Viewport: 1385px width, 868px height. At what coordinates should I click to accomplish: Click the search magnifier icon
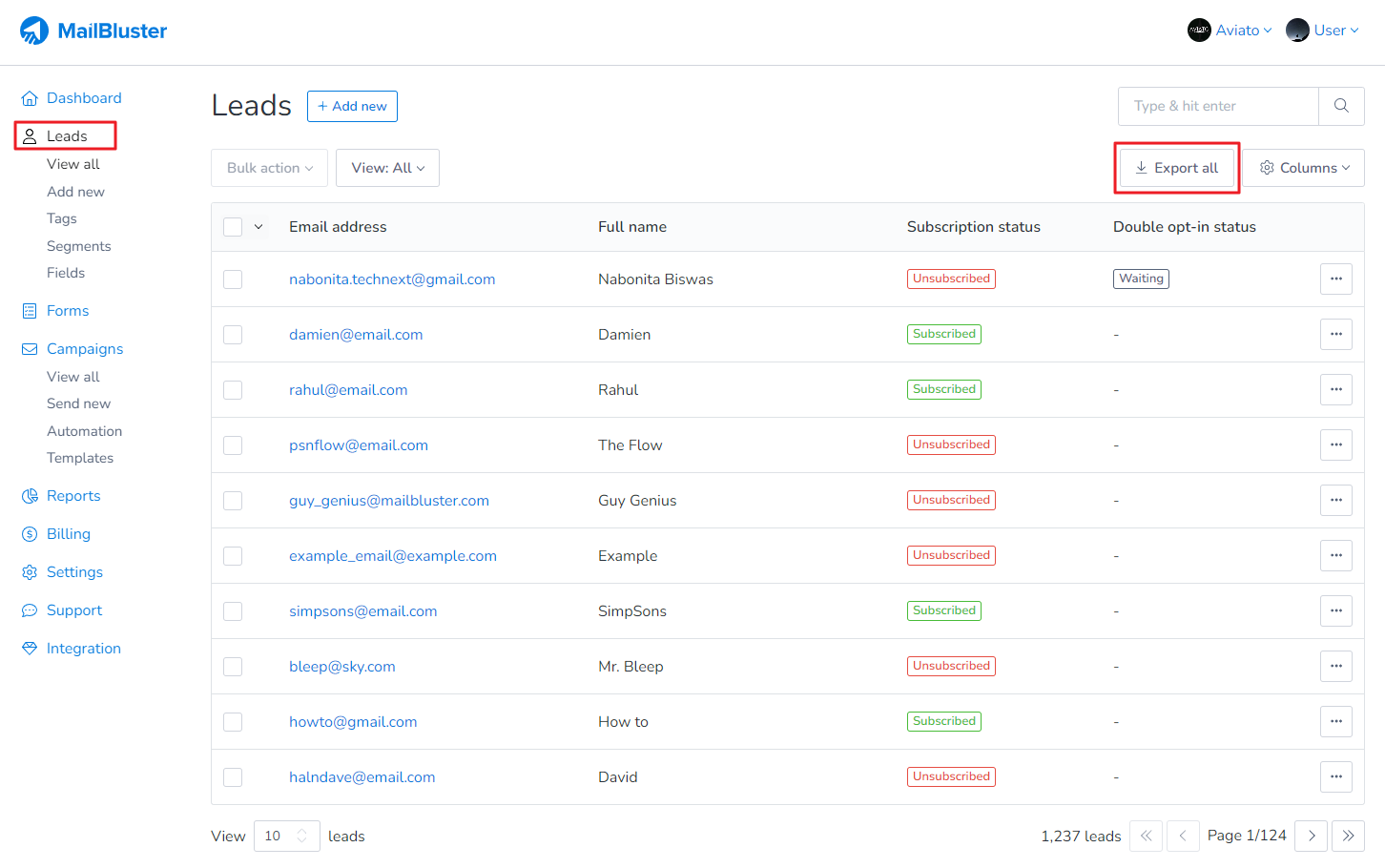1341,106
